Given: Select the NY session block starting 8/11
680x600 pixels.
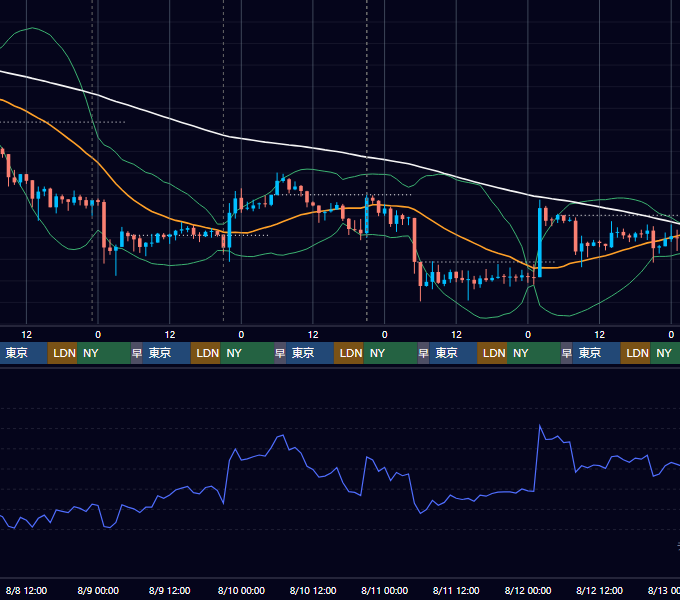Looking at the screenshot, I should 534,353.
